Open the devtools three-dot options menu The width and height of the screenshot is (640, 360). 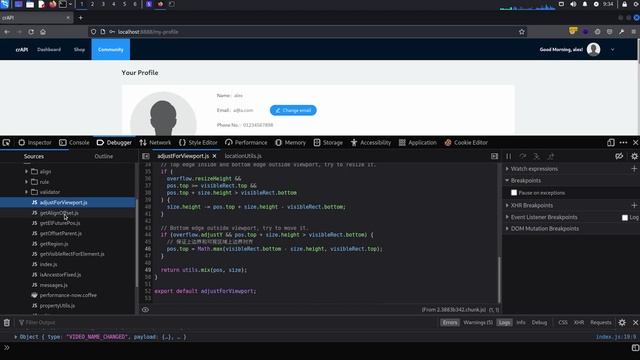click(623, 142)
